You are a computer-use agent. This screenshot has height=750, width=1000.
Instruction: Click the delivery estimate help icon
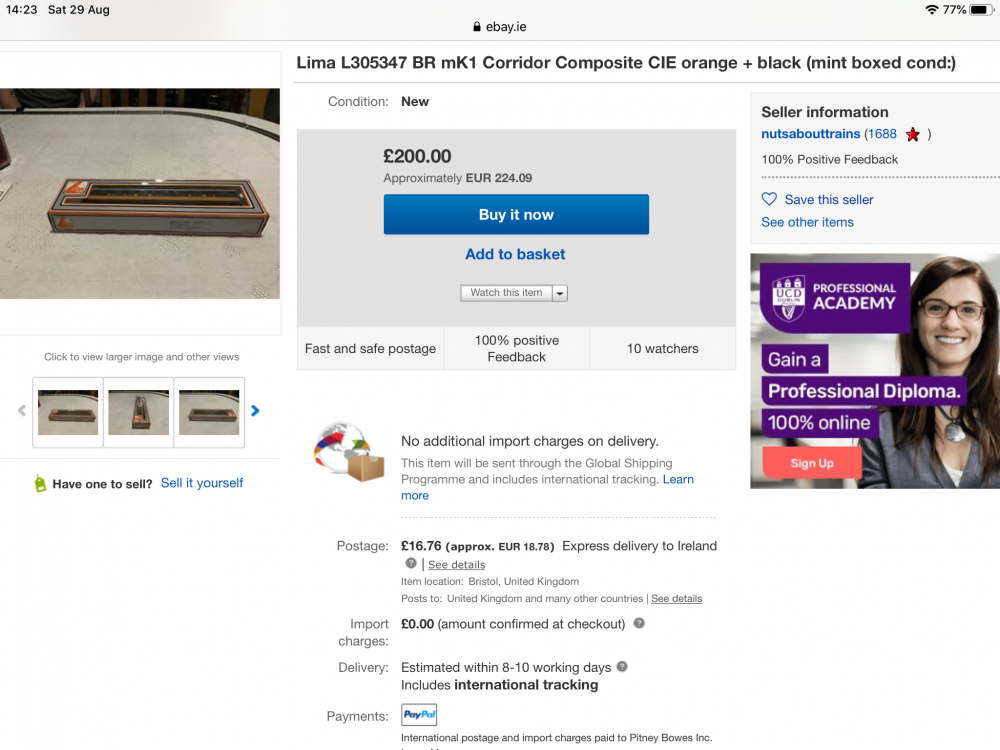click(622, 667)
